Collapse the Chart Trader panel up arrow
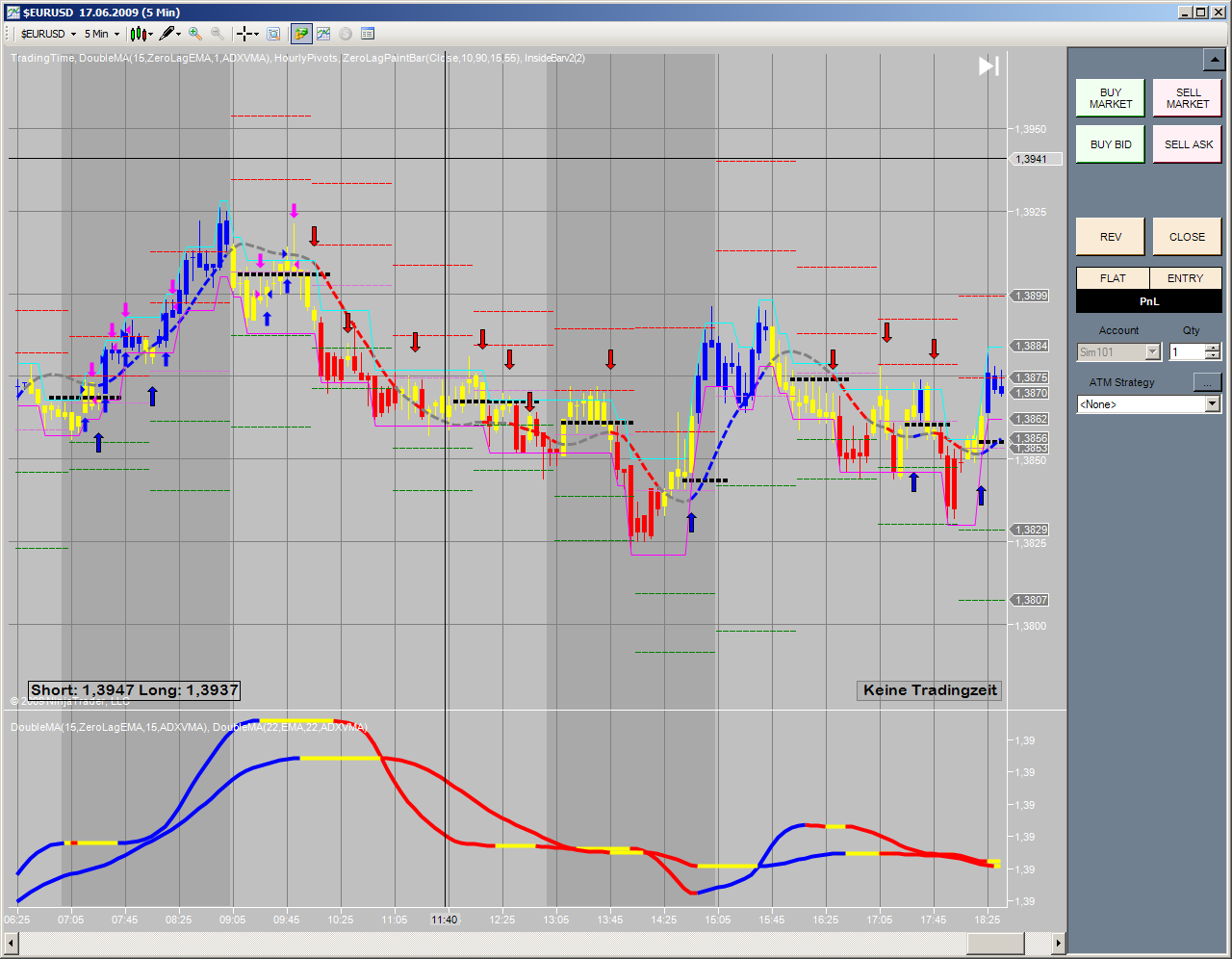This screenshot has width=1232, height=959. (1213, 61)
